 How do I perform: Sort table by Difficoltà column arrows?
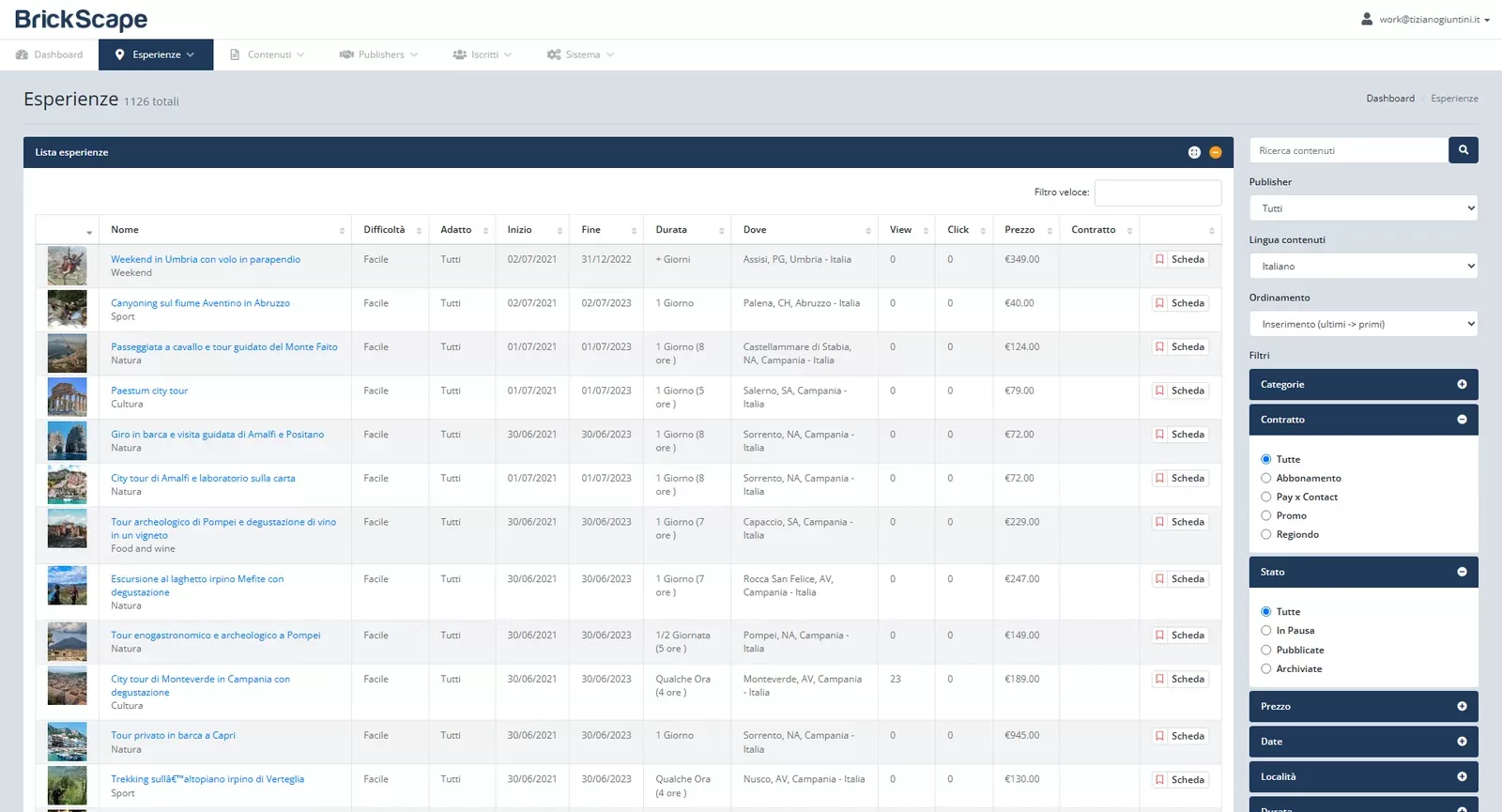pos(419,231)
